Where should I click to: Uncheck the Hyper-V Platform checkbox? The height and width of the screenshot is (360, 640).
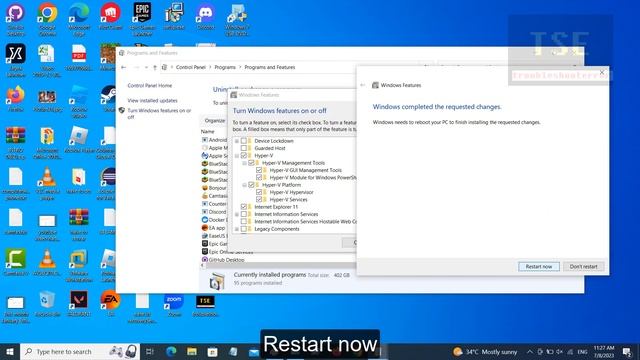[x=251, y=185]
